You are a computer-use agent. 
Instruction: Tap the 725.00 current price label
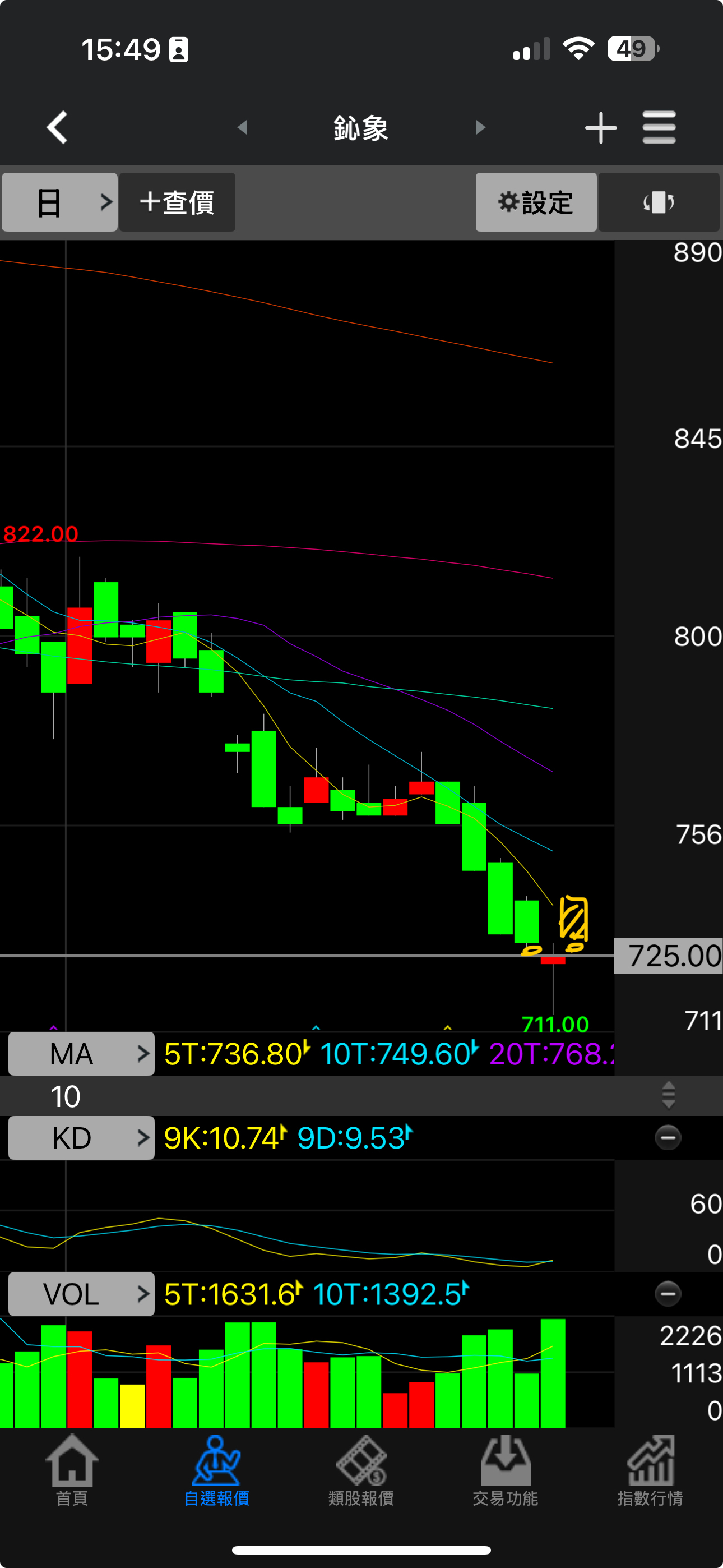point(669,956)
